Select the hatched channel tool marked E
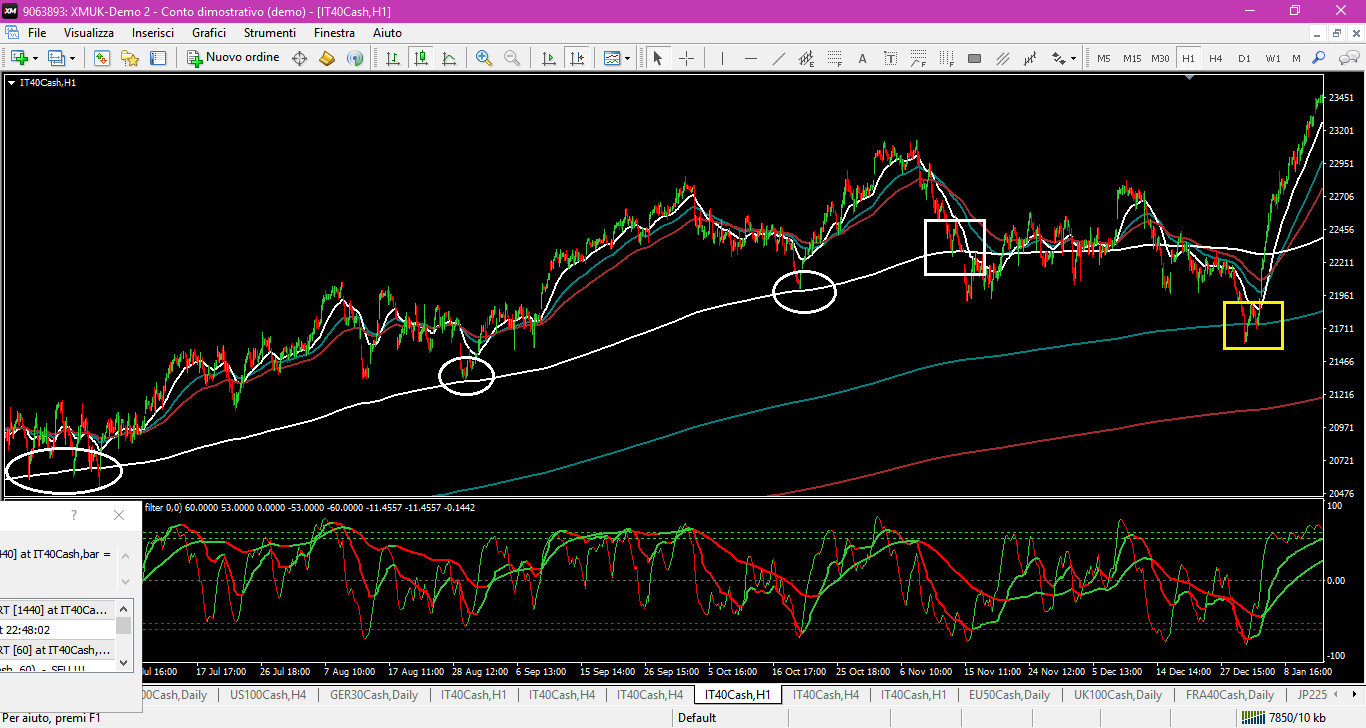This screenshot has height=728, width=1366. (806, 58)
